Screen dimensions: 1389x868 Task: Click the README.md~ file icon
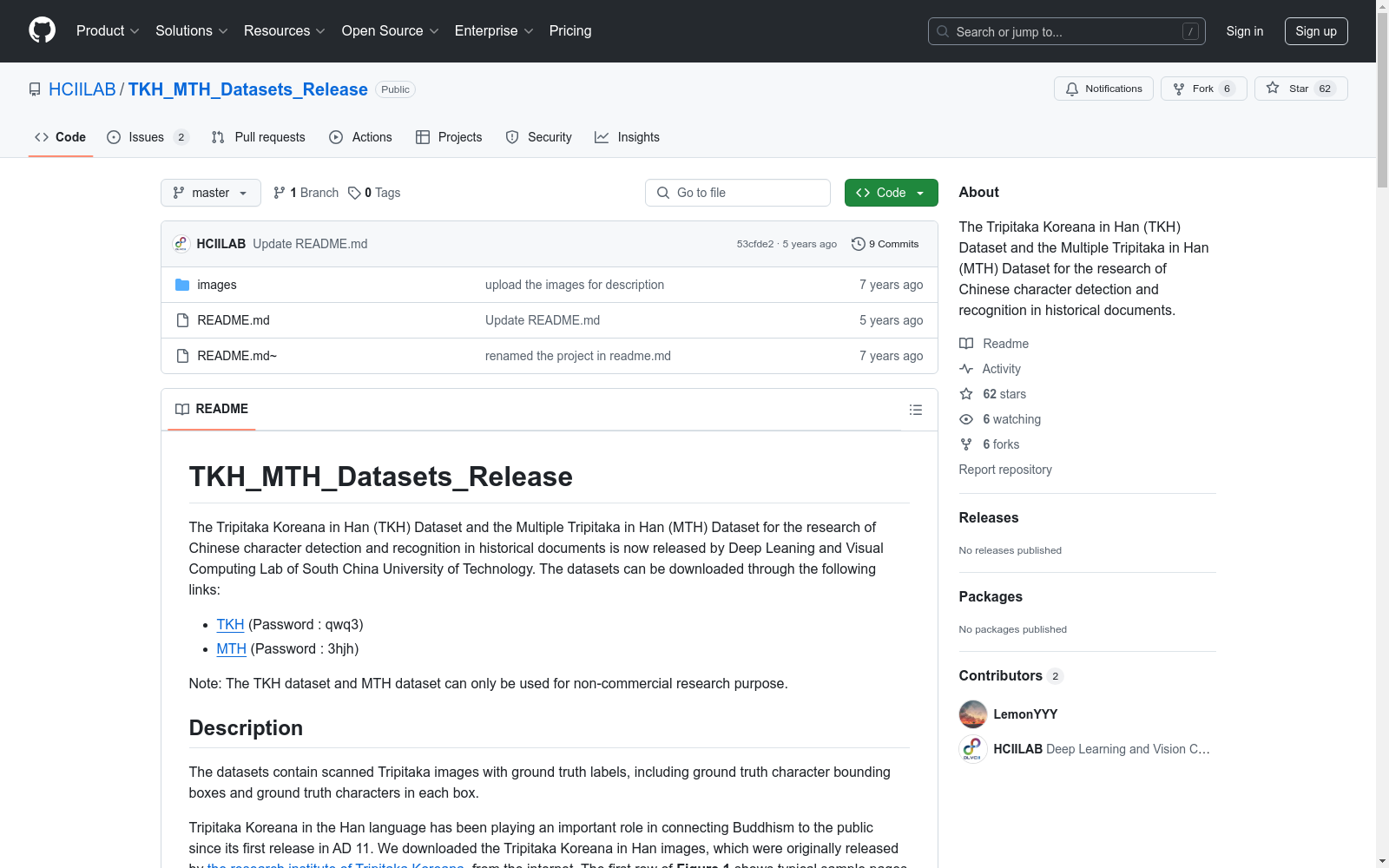pos(182,356)
